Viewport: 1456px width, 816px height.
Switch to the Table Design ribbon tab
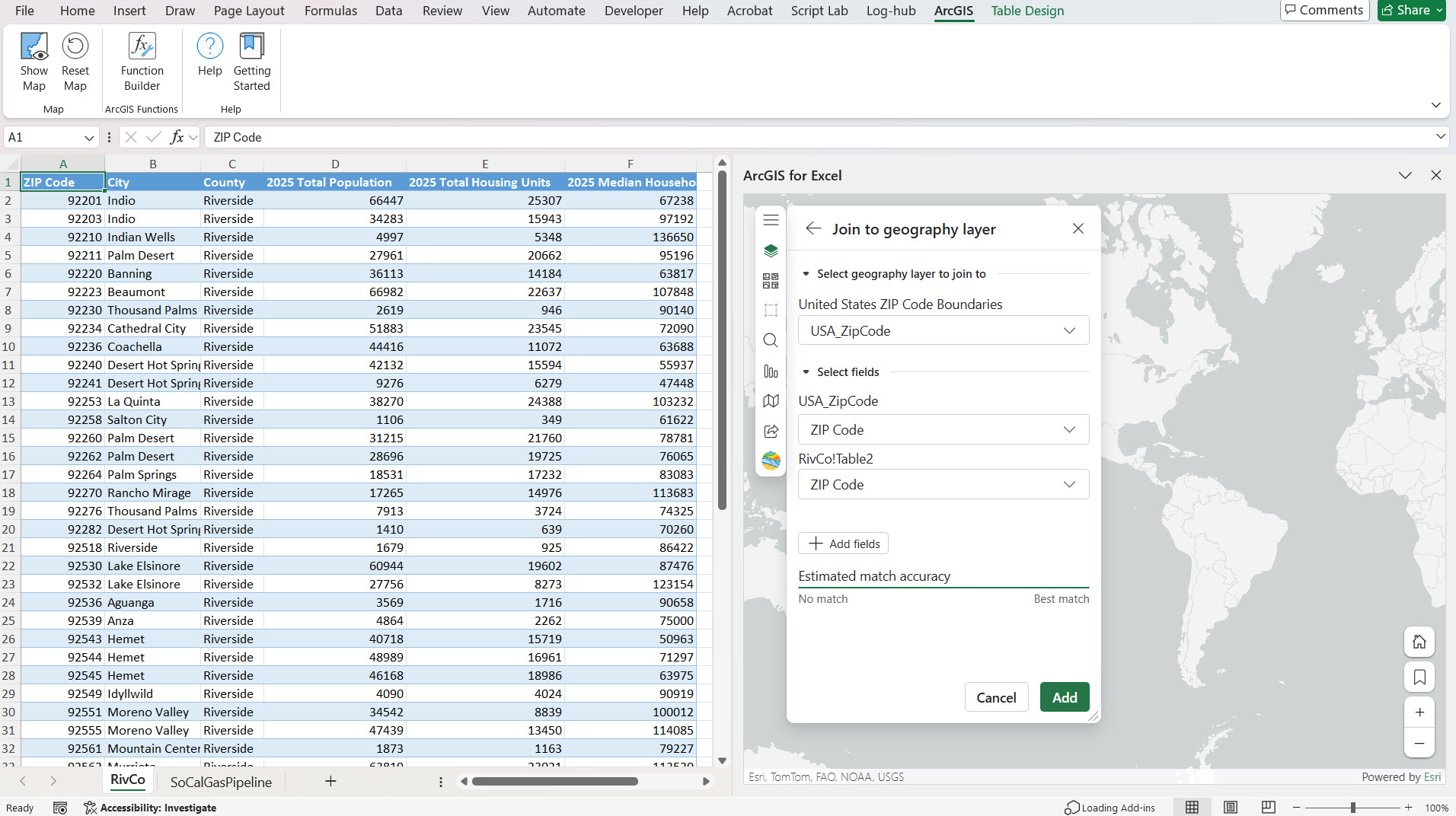point(1027,11)
